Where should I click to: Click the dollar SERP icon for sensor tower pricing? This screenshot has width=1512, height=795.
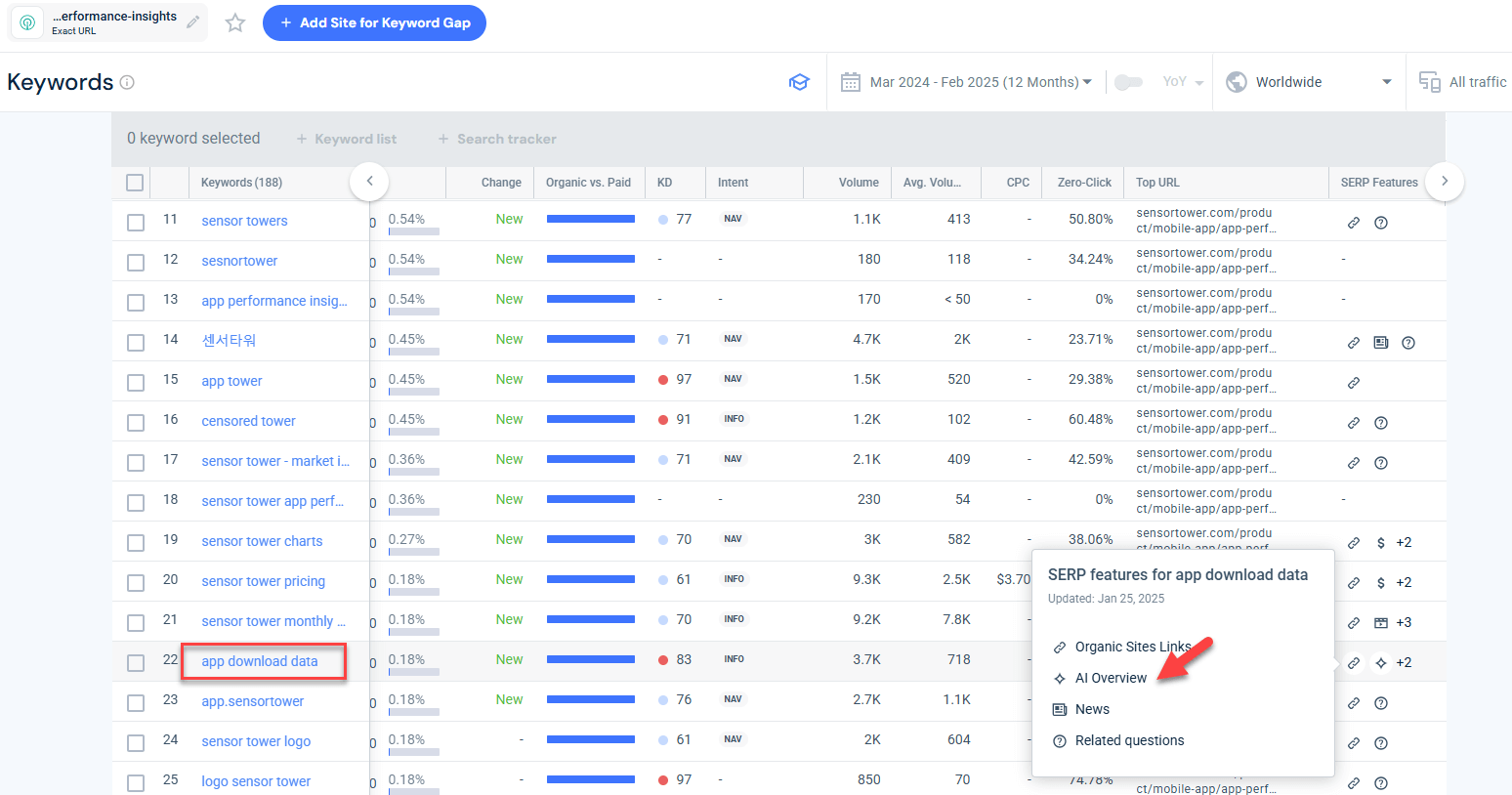tap(1380, 583)
